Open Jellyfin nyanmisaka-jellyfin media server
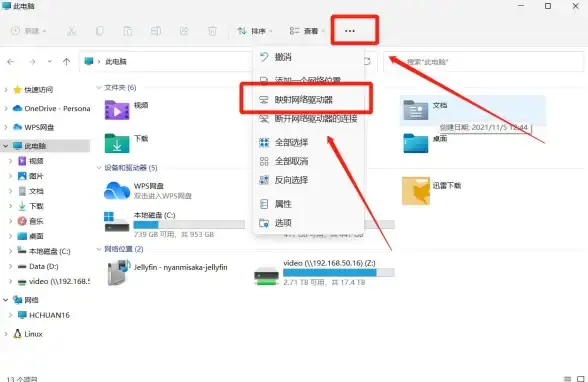This screenshot has width=588, height=382. pyautogui.click(x=166, y=273)
